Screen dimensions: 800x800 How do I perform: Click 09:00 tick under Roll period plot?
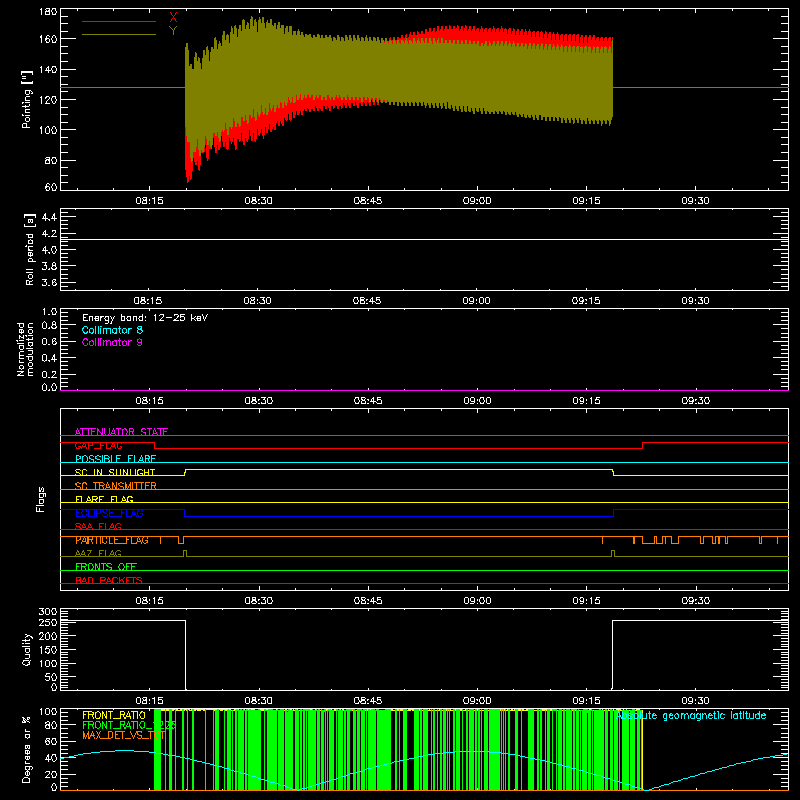pos(477,301)
